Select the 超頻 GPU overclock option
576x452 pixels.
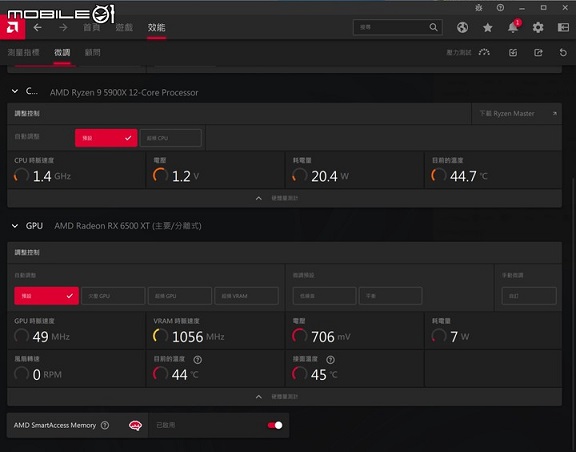(180, 296)
